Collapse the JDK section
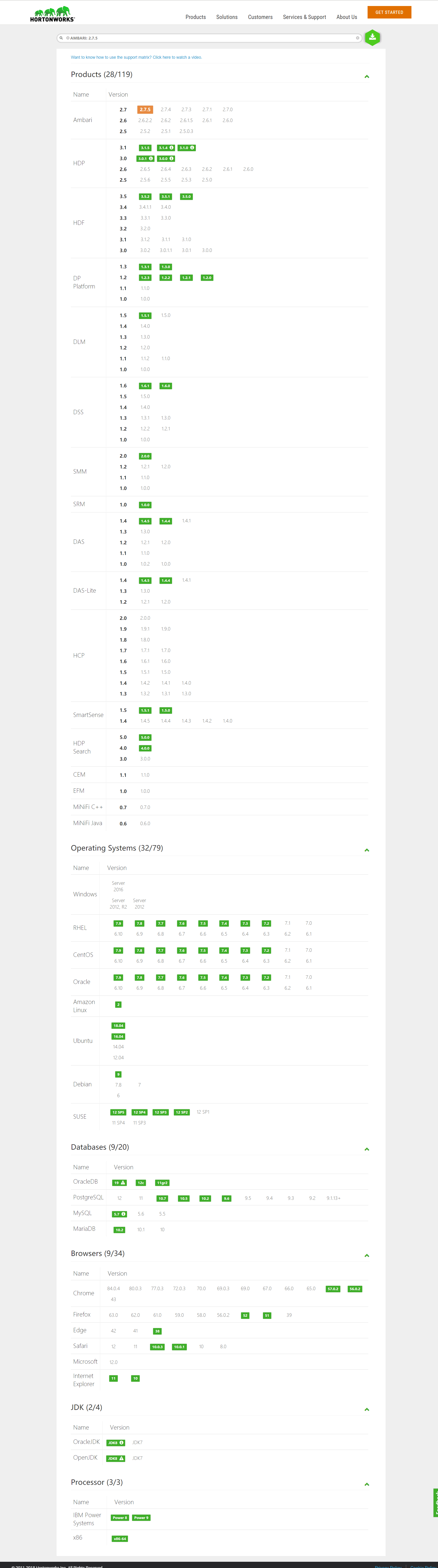The height and width of the screenshot is (1568, 438). coord(367,1409)
